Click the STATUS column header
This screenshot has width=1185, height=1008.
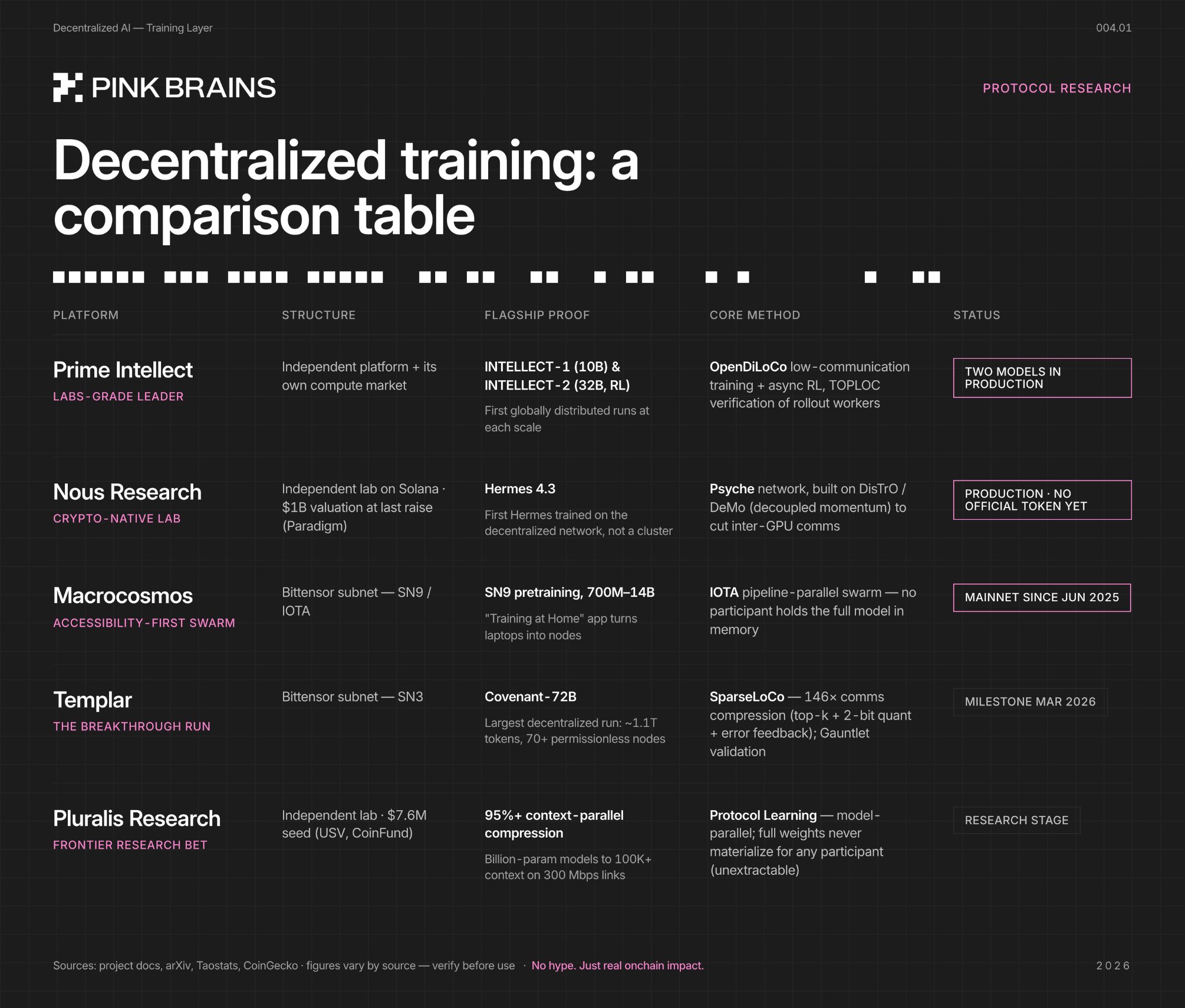(976, 315)
